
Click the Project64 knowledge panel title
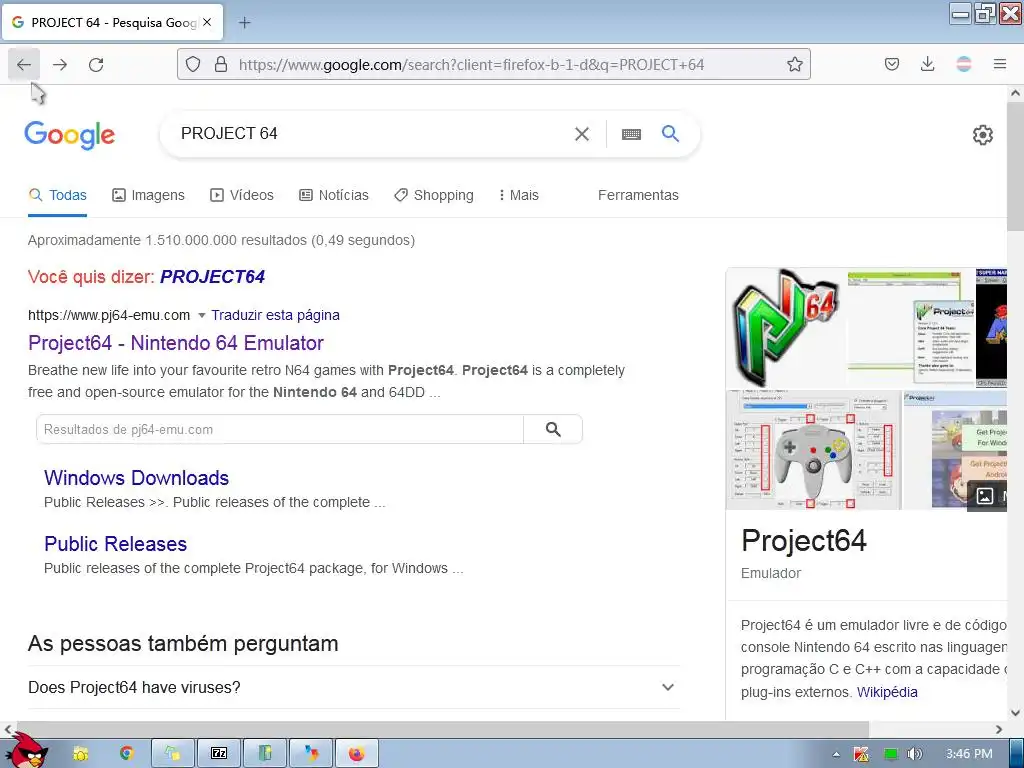click(x=804, y=541)
